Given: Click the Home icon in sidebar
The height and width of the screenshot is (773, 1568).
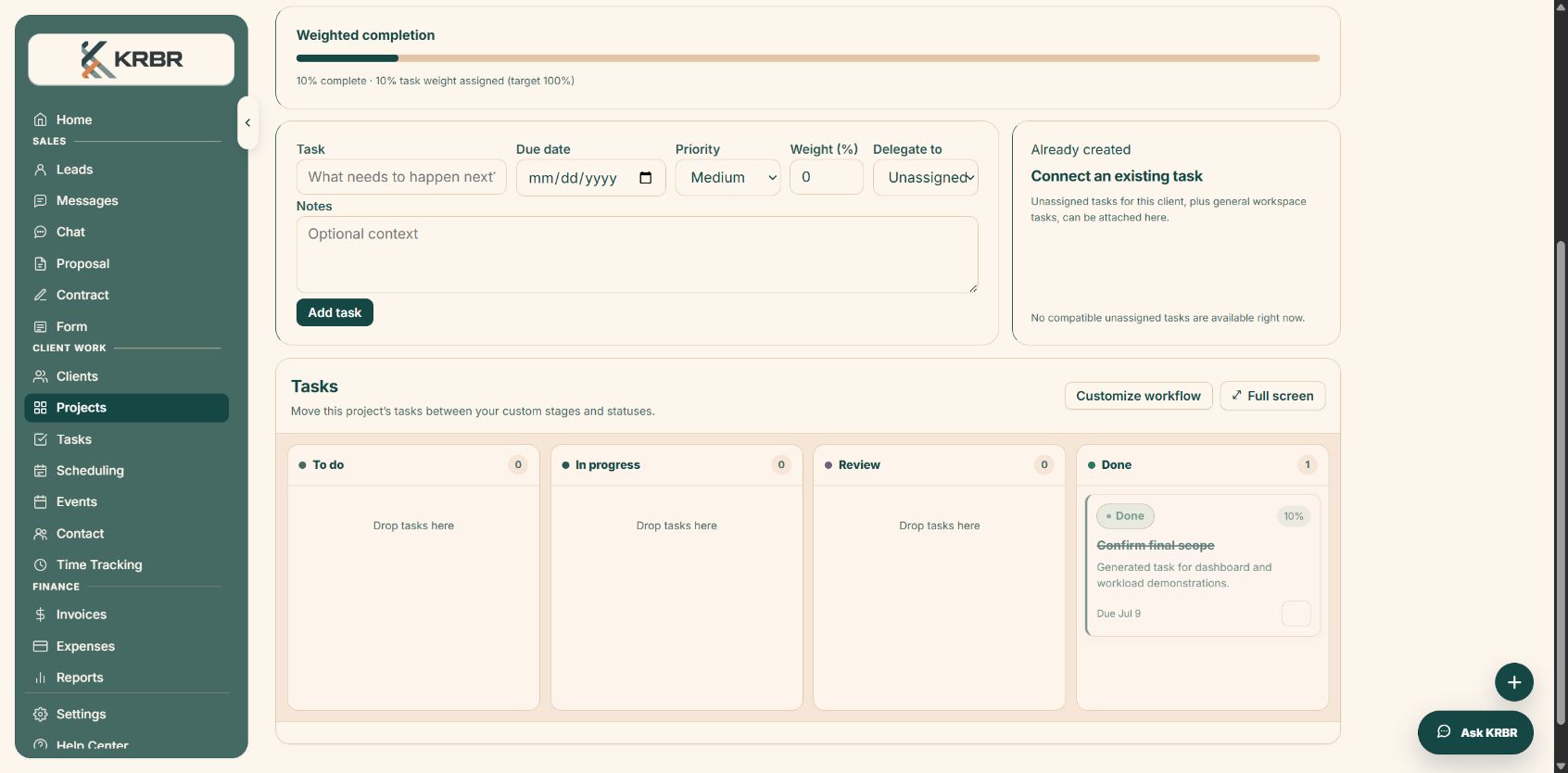Looking at the screenshot, I should (40, 120).
